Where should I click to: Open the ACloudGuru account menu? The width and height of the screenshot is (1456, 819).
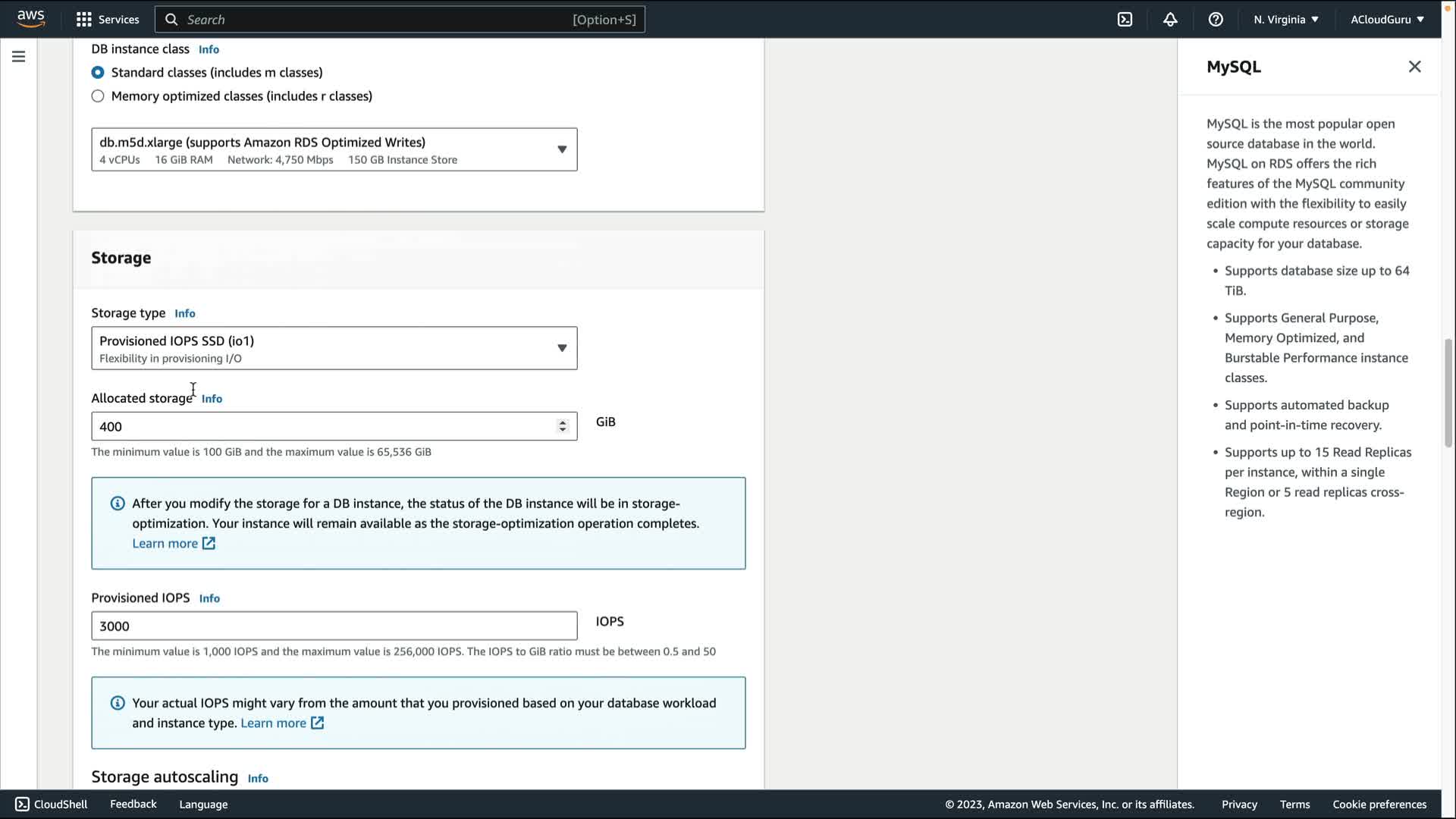1386,20
